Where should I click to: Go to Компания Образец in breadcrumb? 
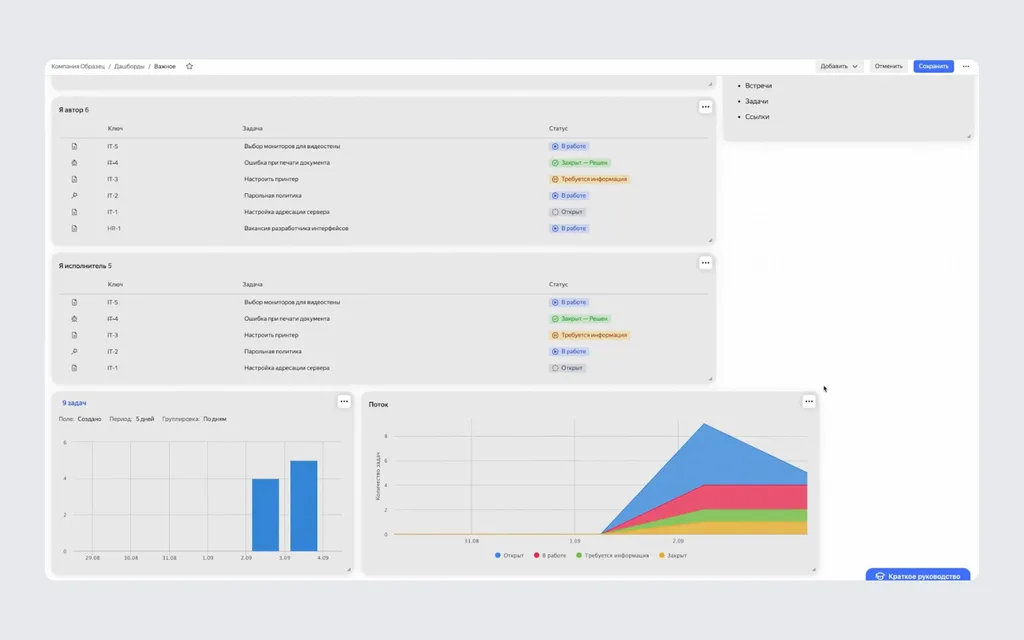pos(78,66)
